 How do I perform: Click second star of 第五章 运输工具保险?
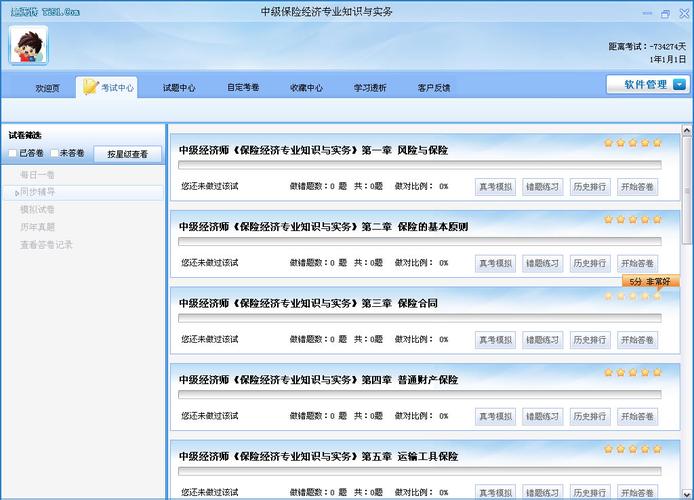(621, 449)
